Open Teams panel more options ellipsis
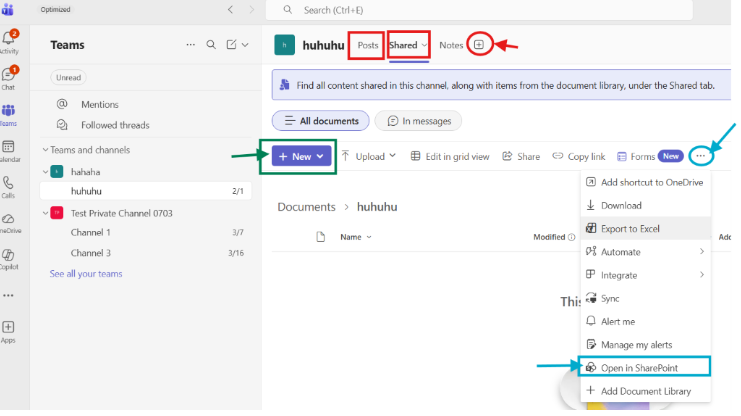Viewport: 741px width, 416px height. 190,45
